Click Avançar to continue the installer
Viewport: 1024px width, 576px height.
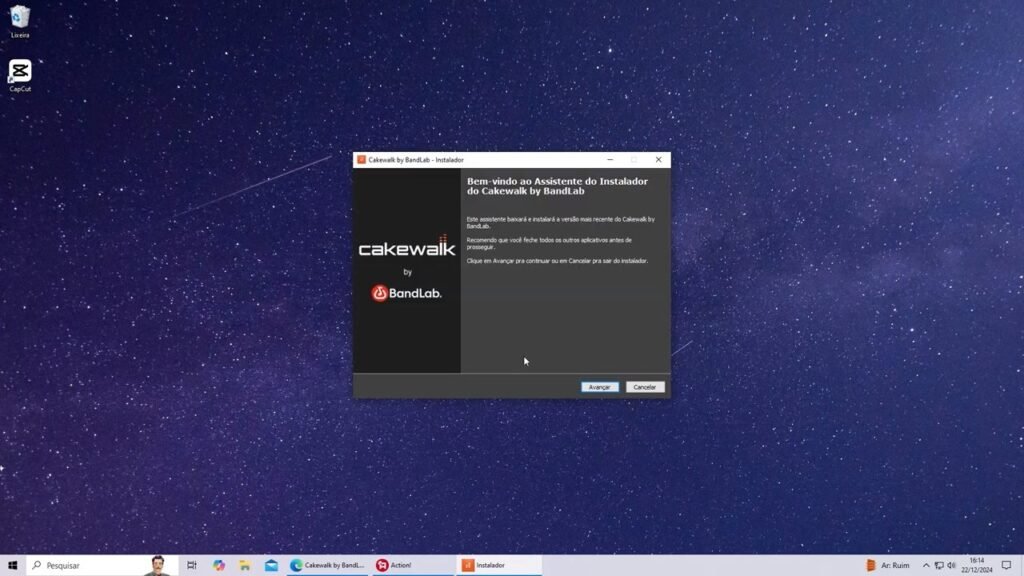[600, 387]
